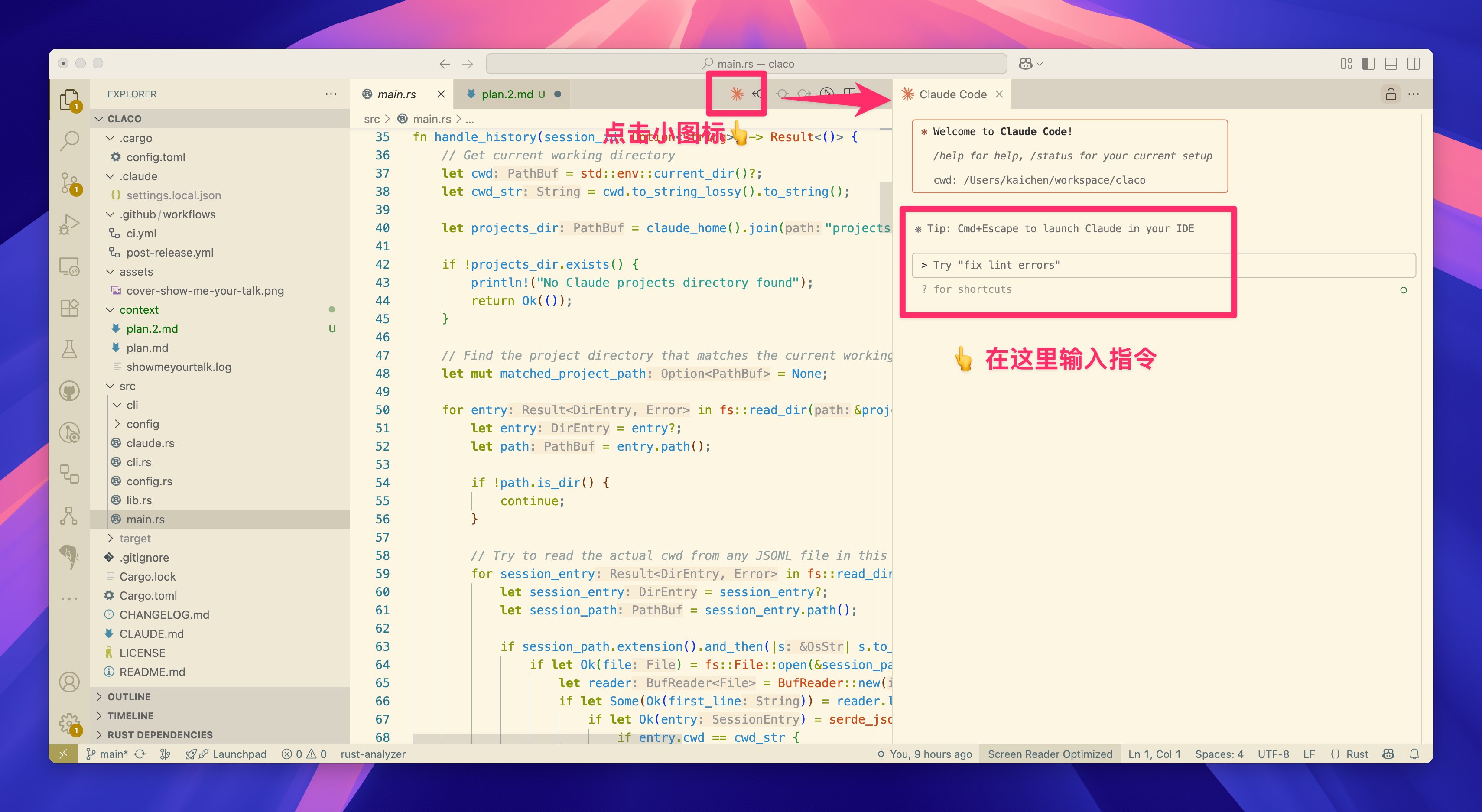Image resolution: width=1482 pixels, height=812 pixels.
Task: Open the Explorer view in activity bar
Action: [70, 100]
